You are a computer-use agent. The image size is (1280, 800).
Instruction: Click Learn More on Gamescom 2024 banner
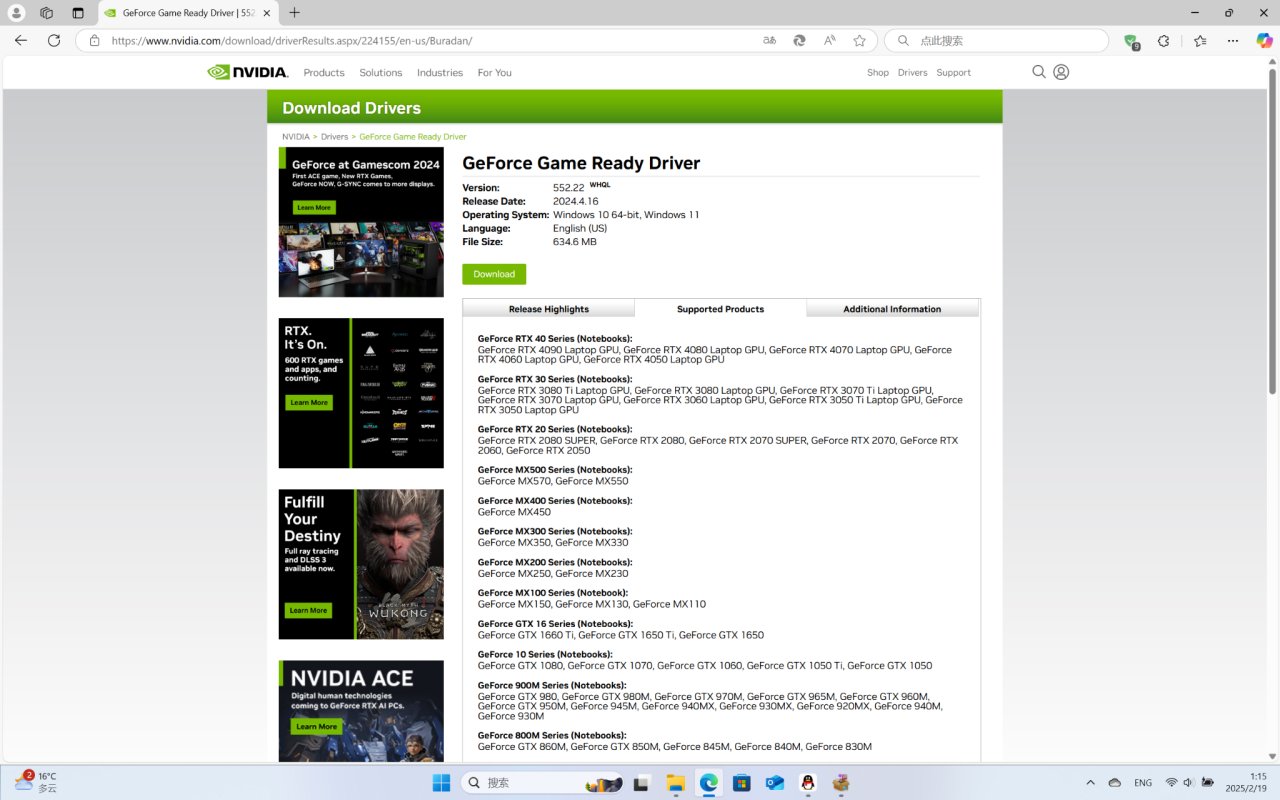[x=313, y=207]
